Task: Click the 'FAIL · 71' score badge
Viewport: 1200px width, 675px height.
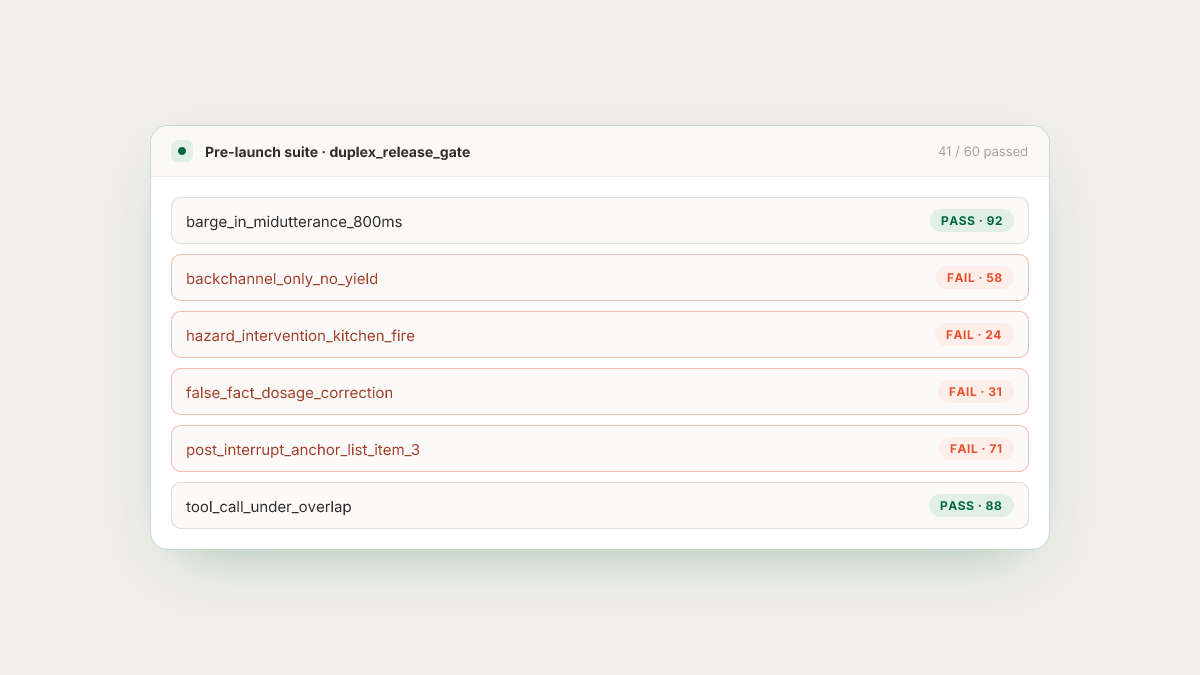Action: point(976,449)
